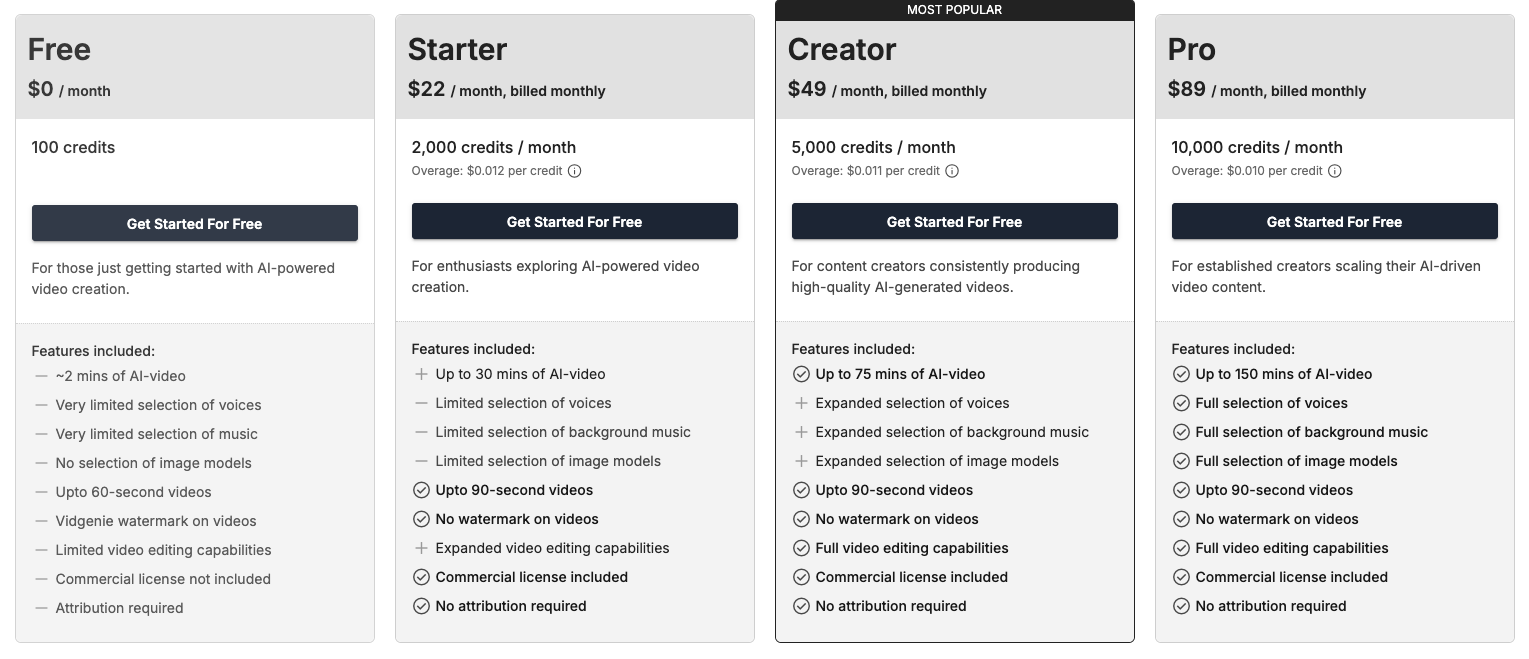Click the Most Popular banner above Creator
The width and height of the screenshot is (1529, 659).
click(954, 10)
